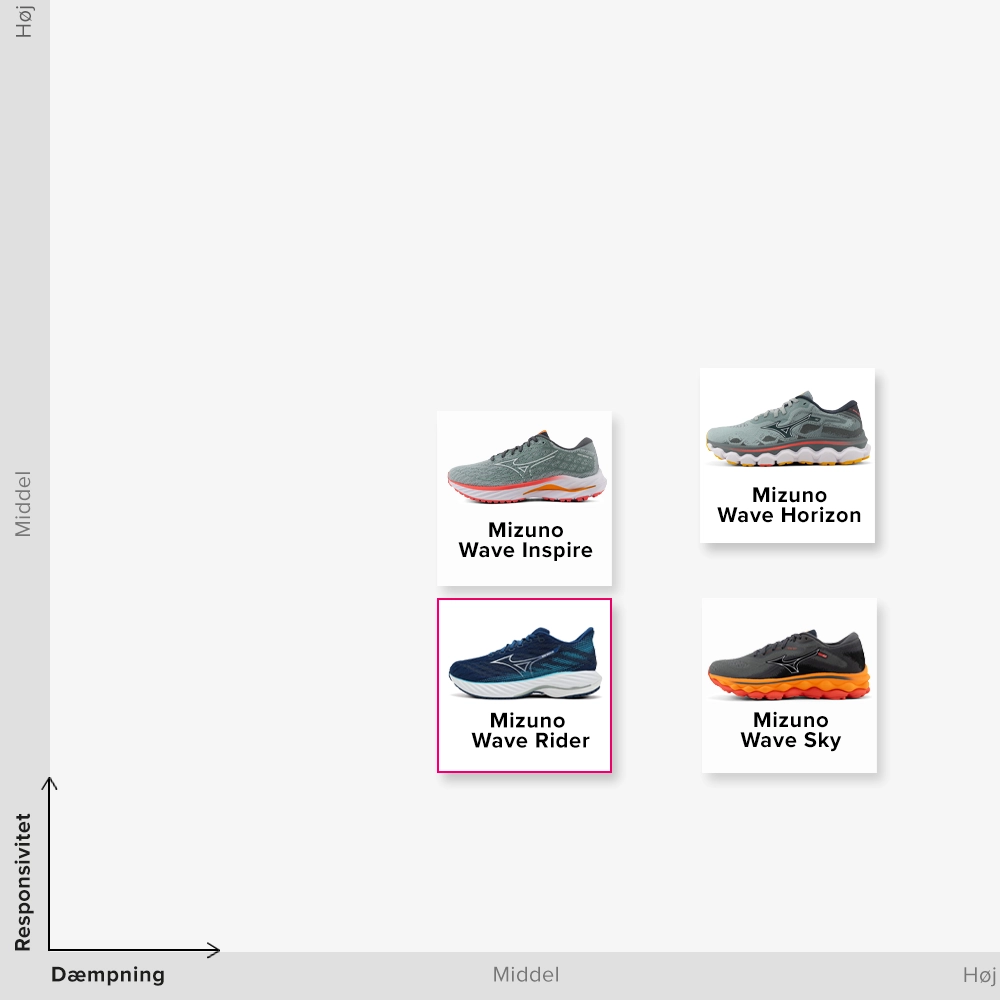Click the "Mizuno Wave Inspire" text label
The width and height of the screenshot is (1000, 1000).
525,540
